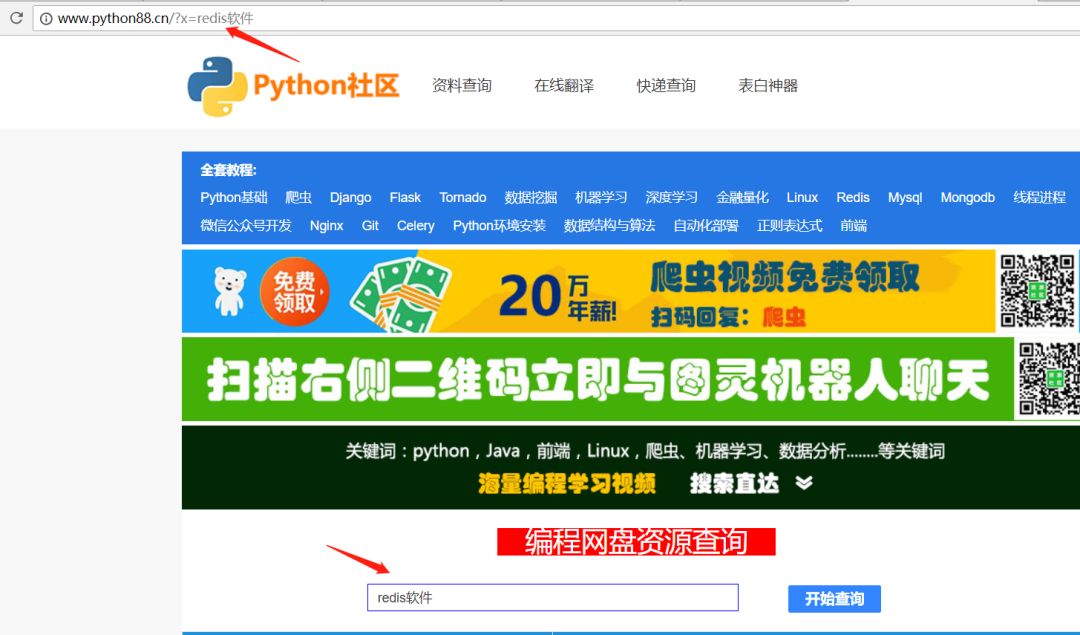Click the QR code beside the green banner
The width and height of the screenshot is (1080, 635).
point(1048,379)
